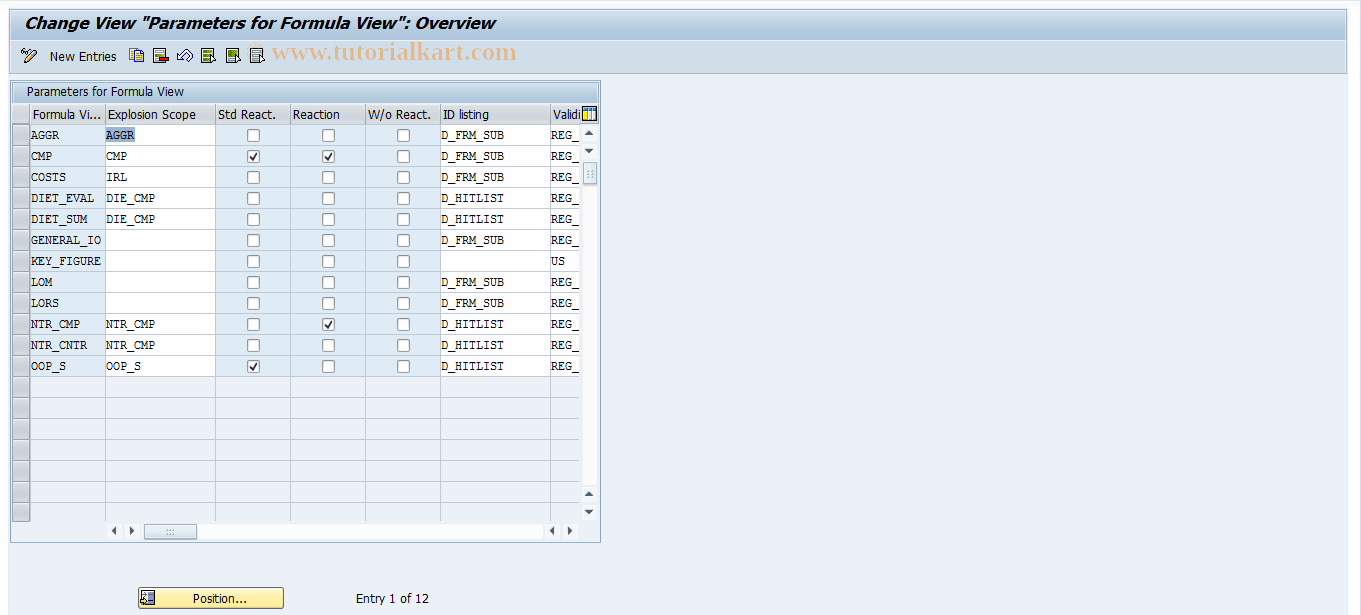Click the COSTS formula view cell
The image size is (1361, 615).
click(67, 177)
